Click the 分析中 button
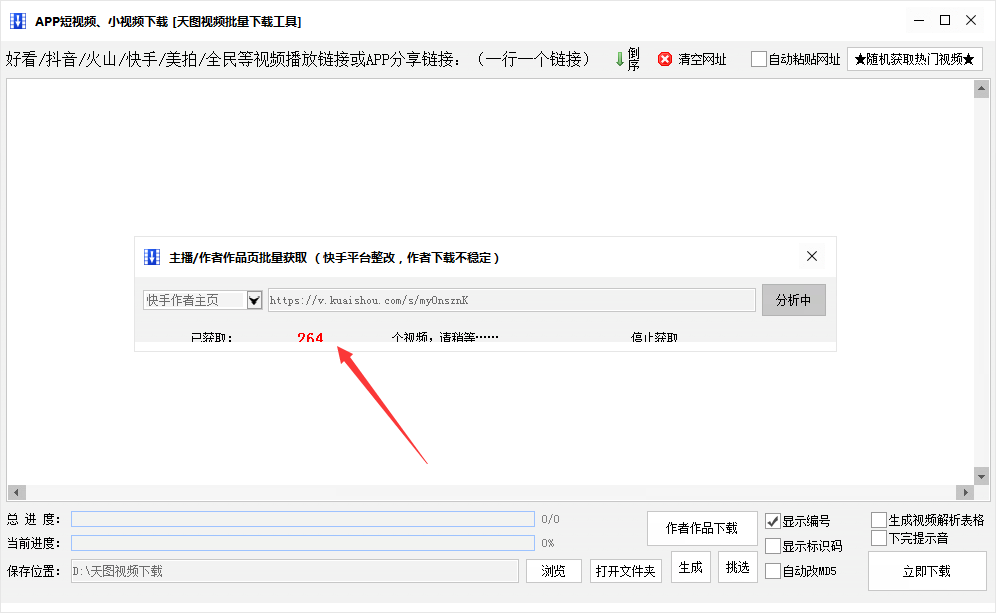The image size is (996, 613). pos(793,300)
